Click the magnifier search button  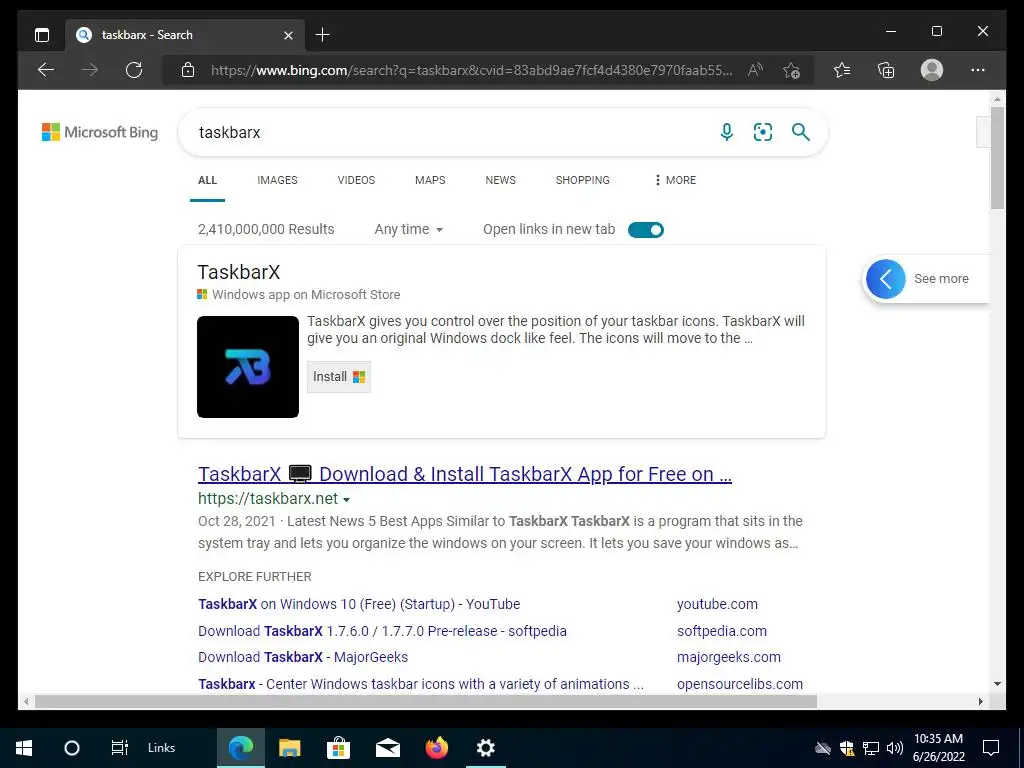801,133
